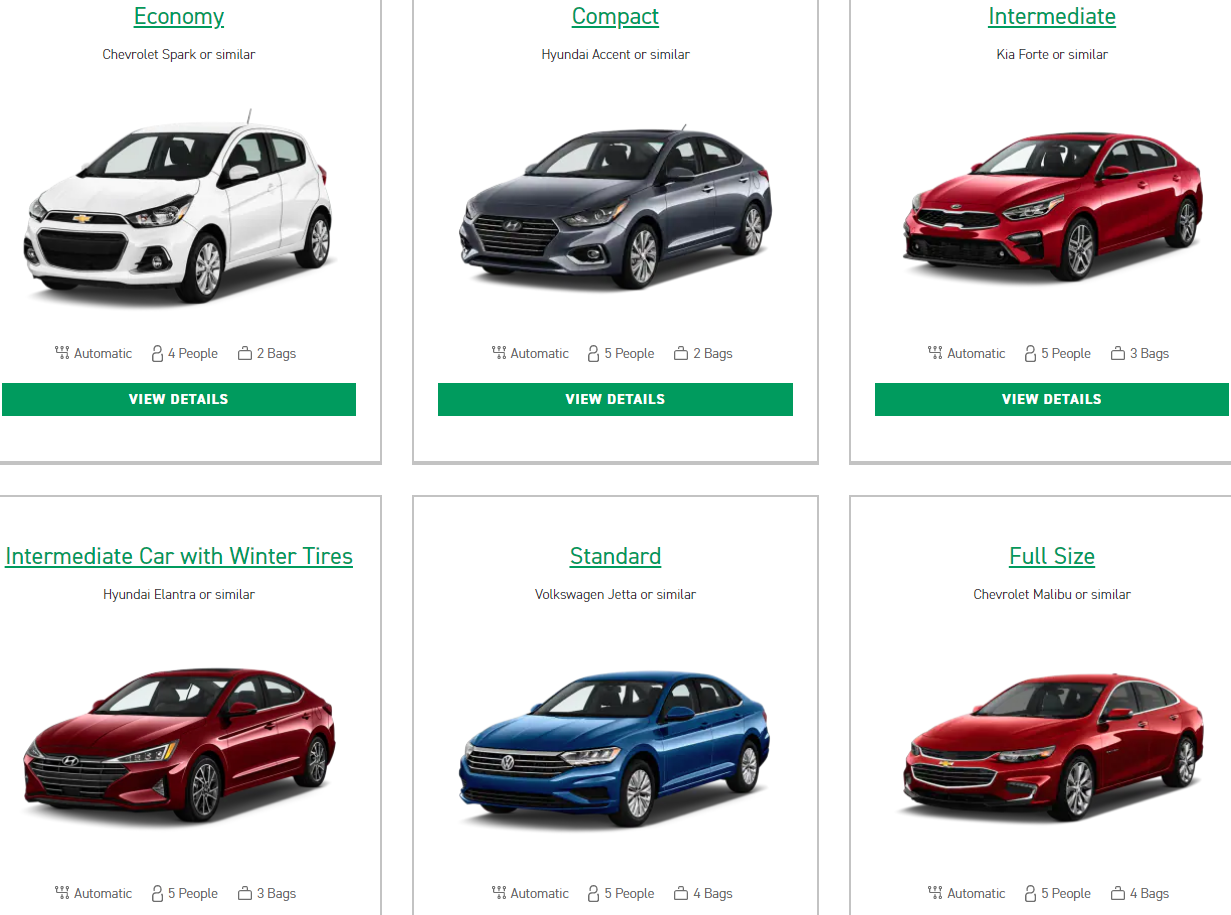Select the white Chevrolet Spark image
1231x915 pixels.
[179, 207]
